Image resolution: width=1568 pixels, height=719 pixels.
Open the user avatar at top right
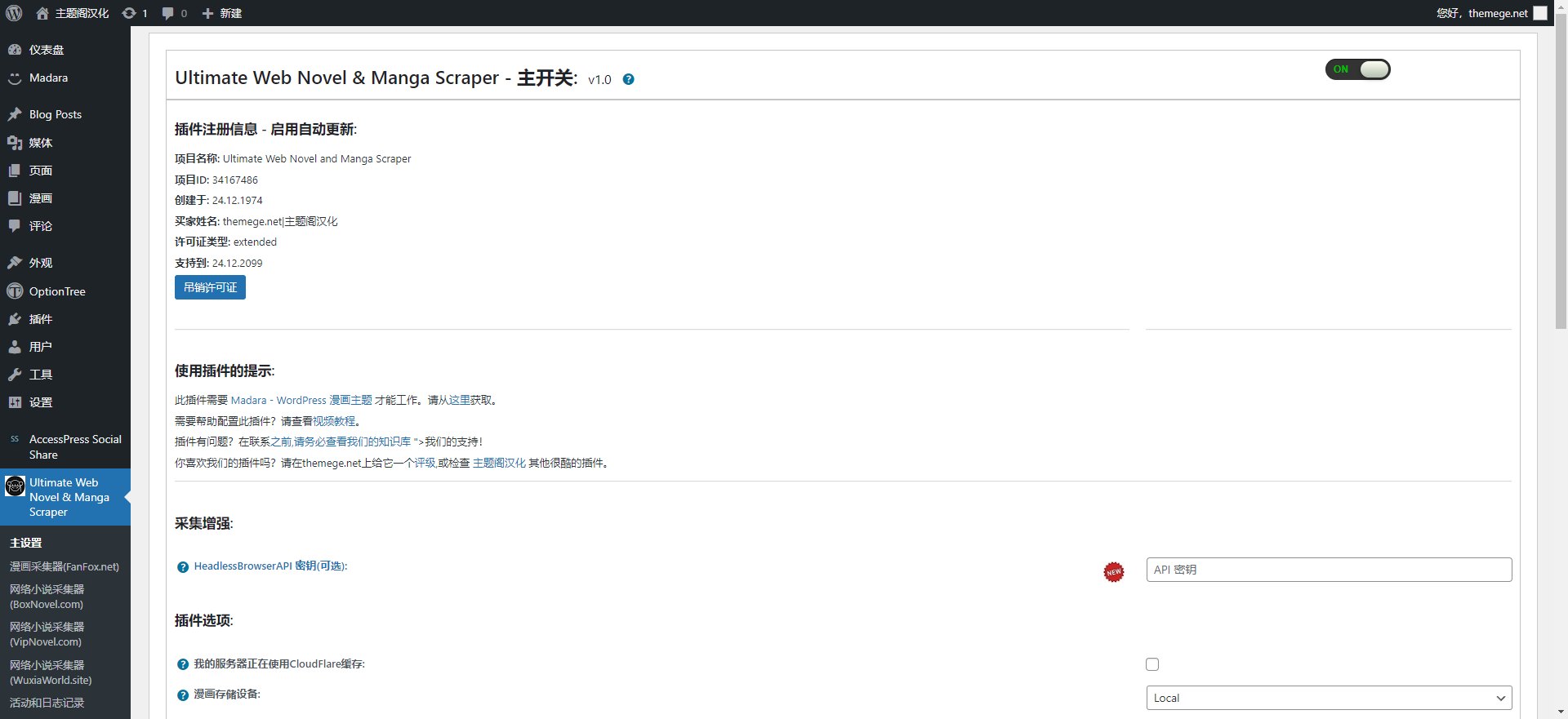pyautogui.click(x=1540, y=13)
